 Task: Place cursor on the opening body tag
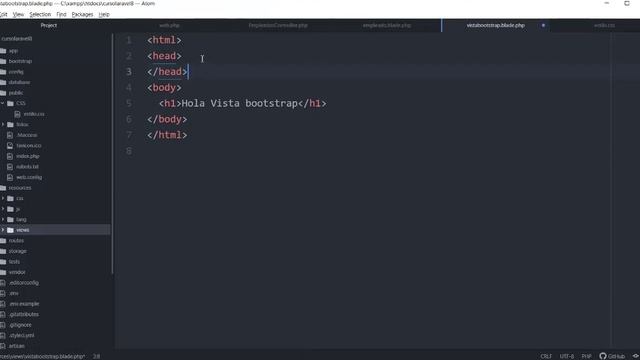coord(164,87)
